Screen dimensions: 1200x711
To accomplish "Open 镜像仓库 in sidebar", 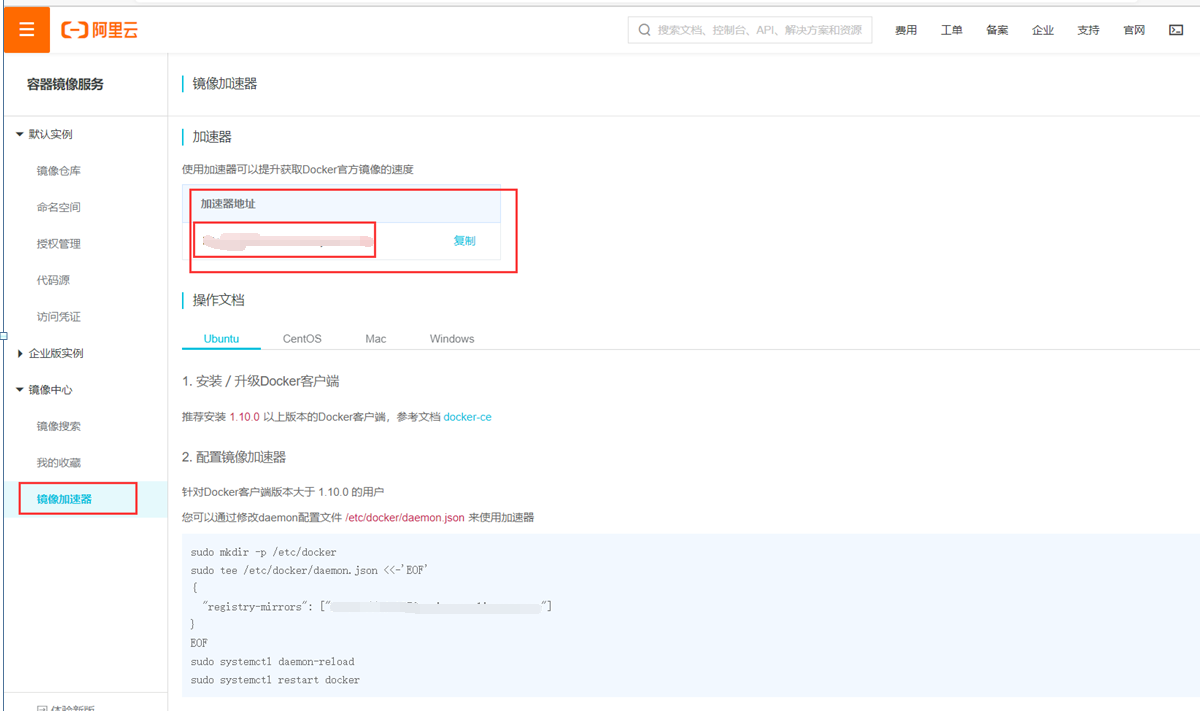I will 59,171.
